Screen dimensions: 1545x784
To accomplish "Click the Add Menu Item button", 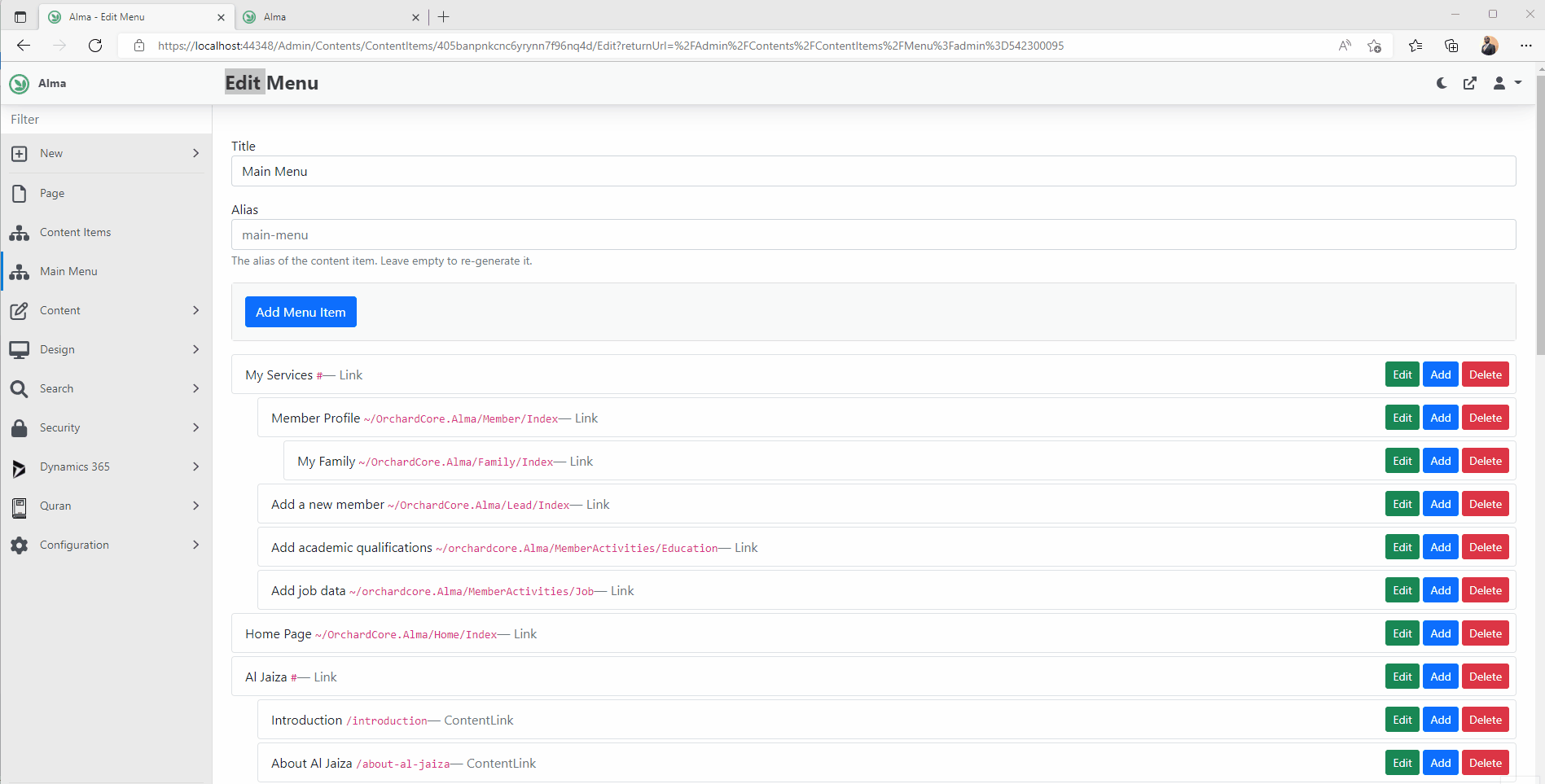I will click(x=300, y=312).
